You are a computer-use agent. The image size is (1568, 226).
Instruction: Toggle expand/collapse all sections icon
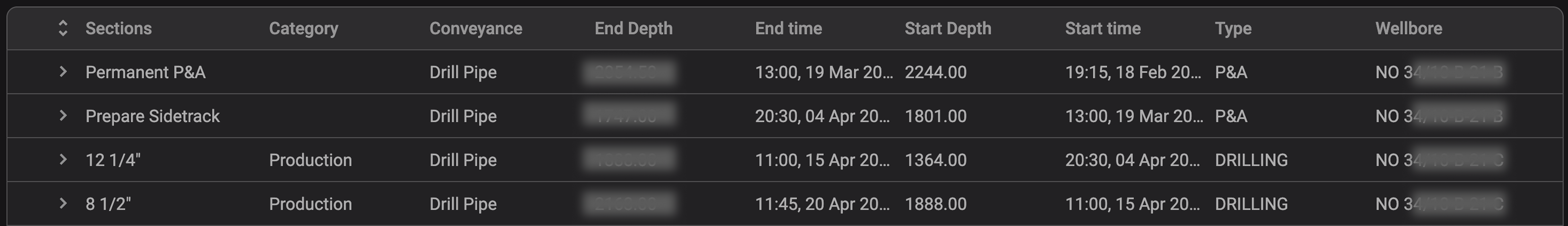pyautogui.click(x=63, y=28)
